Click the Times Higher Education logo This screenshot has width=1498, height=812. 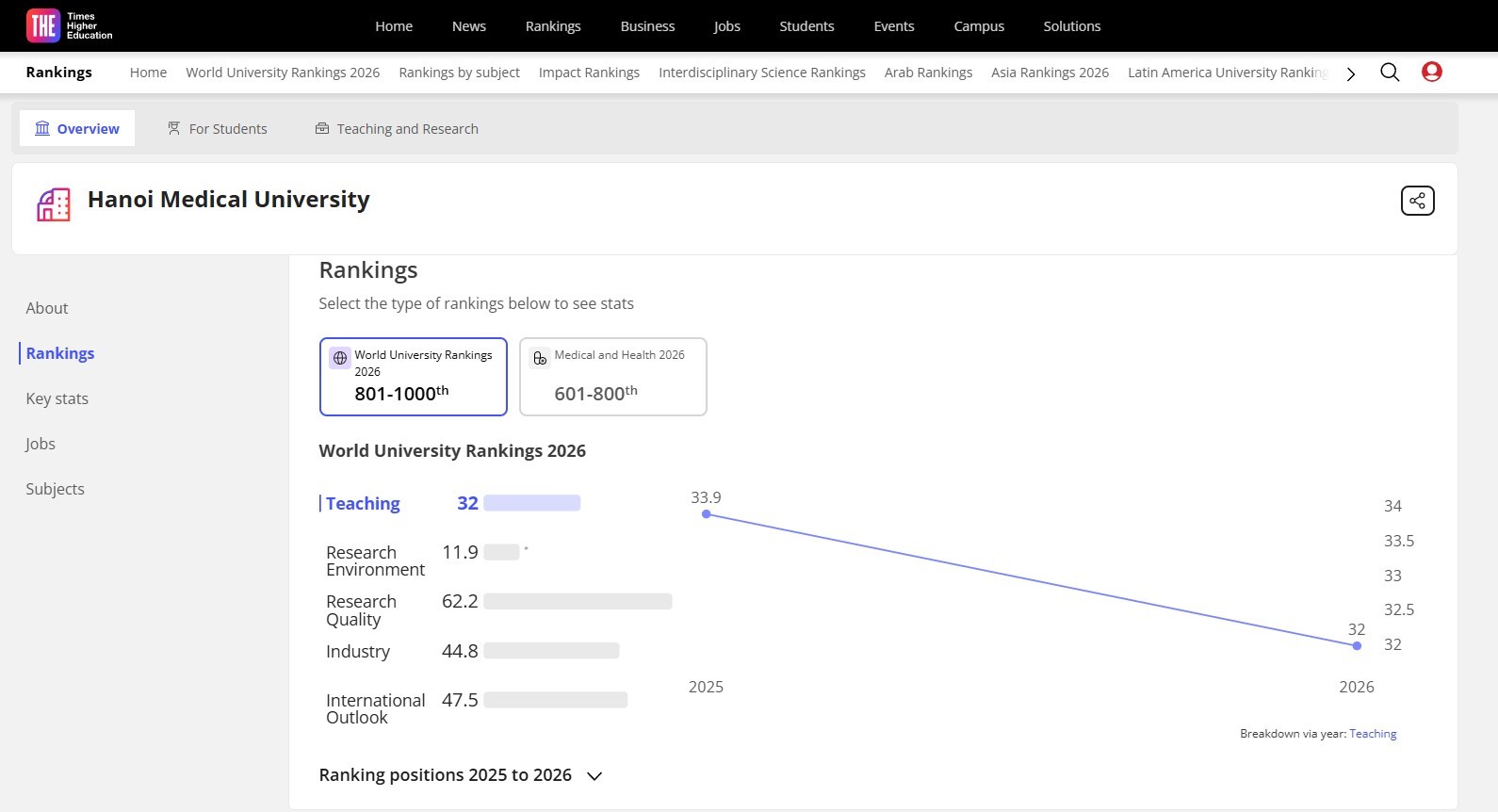click(69, 25)
